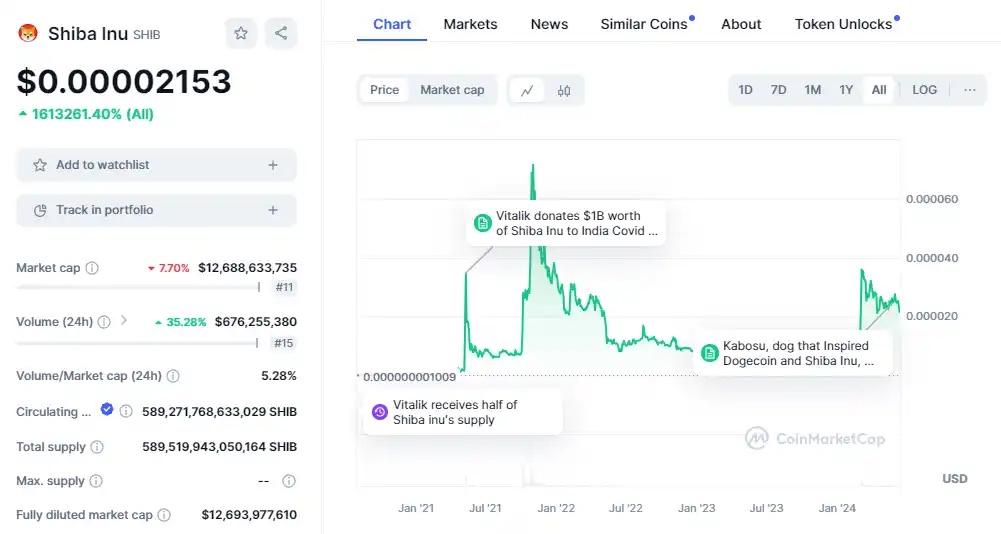The image size is (1001, 534).
Task: Click the verified badge next to Circulating supply
Action: point(107,410)
